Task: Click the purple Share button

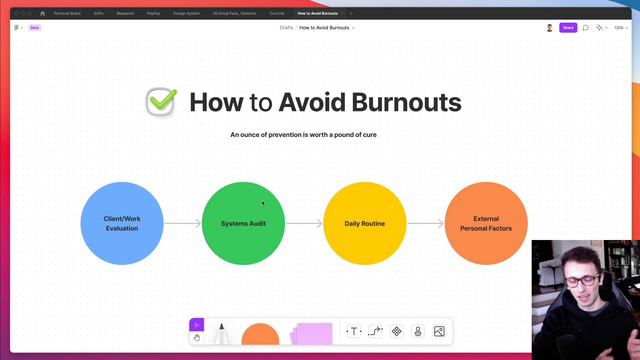Action: (568, 28)
